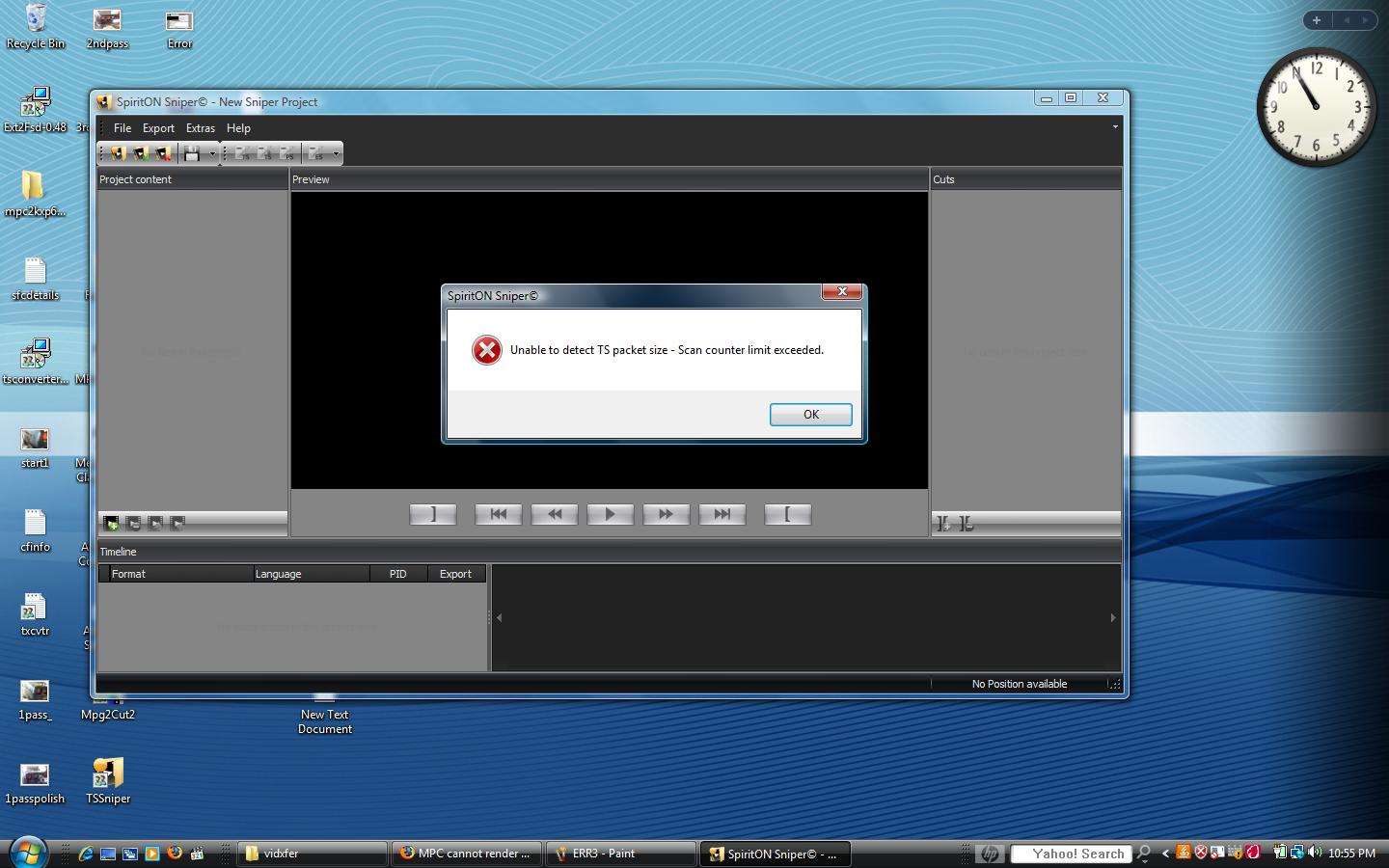Click the red error icon in dialog
Viewport: 1389px width, 868px height.
(x=487, y=350)
